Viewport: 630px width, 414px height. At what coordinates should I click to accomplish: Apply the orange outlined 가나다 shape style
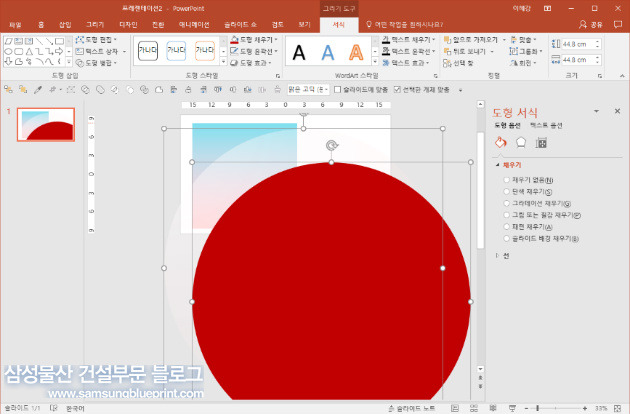tap(205, 51)
